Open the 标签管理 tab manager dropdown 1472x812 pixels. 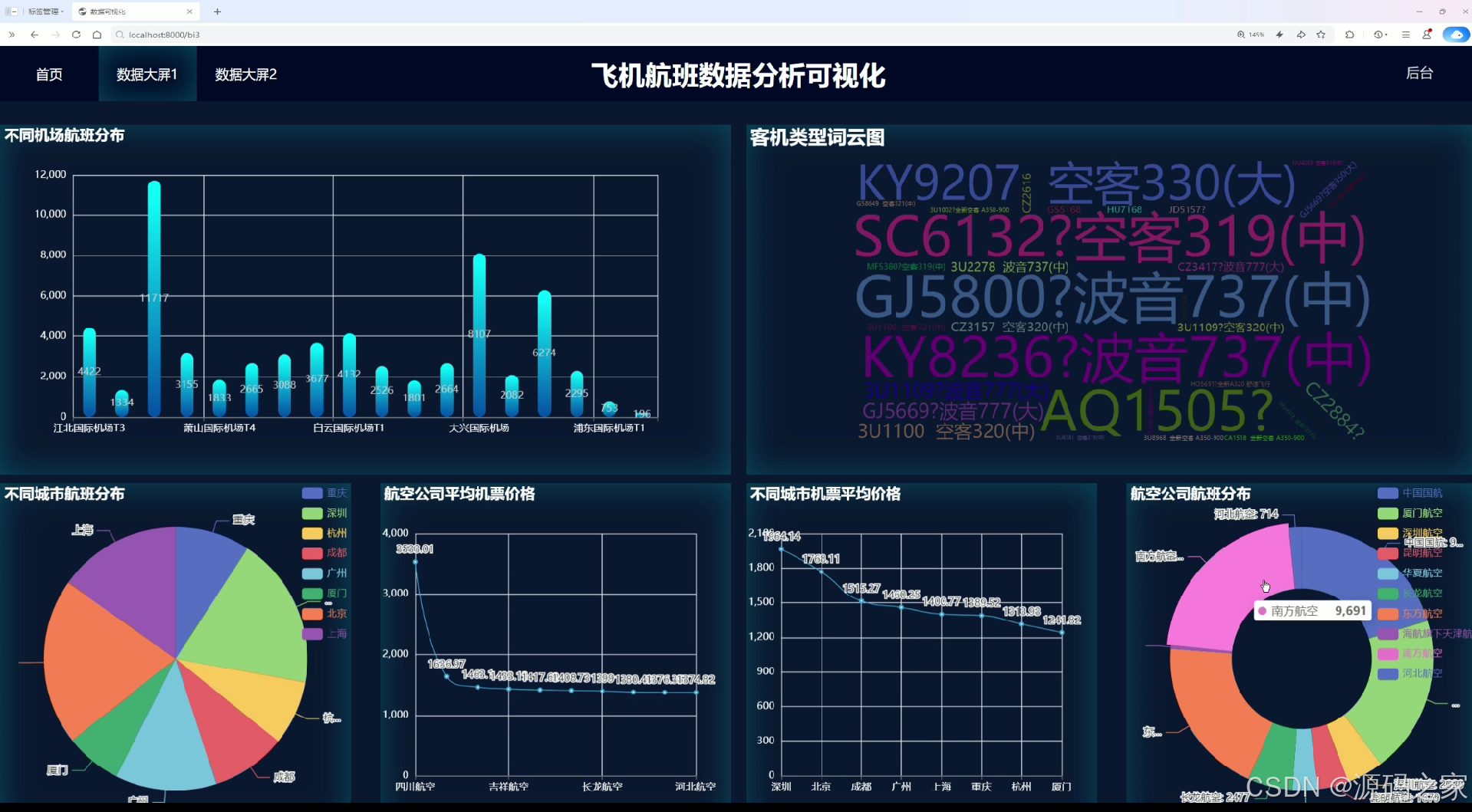45,12
